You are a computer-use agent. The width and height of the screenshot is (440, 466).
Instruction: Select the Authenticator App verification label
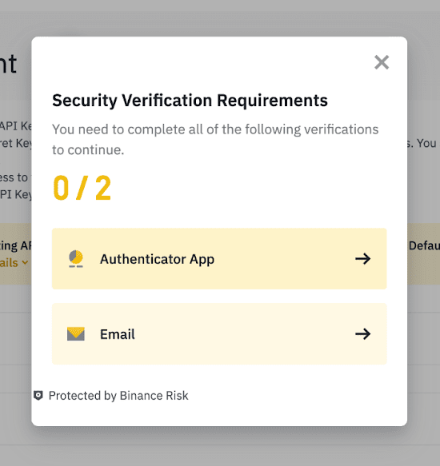point(157,259)
